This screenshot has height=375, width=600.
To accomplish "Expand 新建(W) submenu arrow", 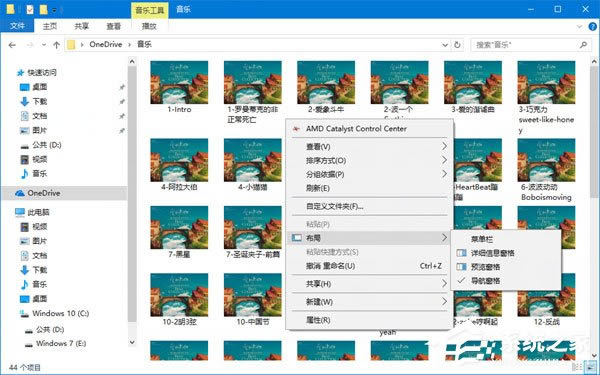I will pyautogui.click(x=444, y=302).
